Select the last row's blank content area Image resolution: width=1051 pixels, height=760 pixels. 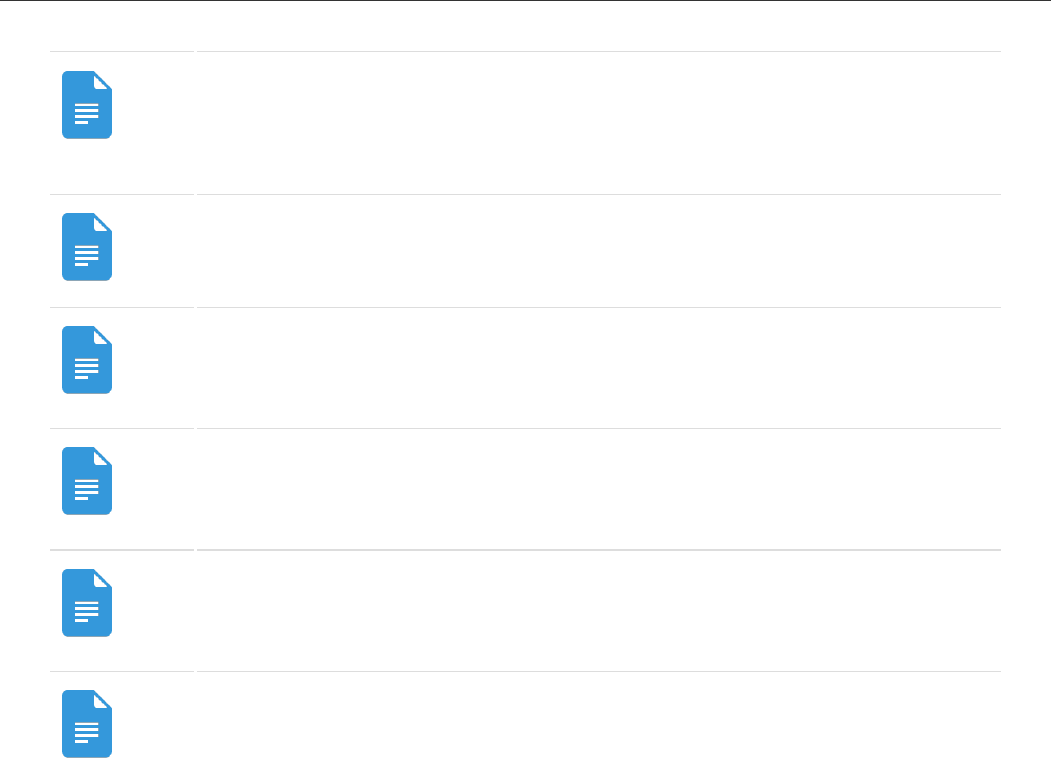(598, 716)
